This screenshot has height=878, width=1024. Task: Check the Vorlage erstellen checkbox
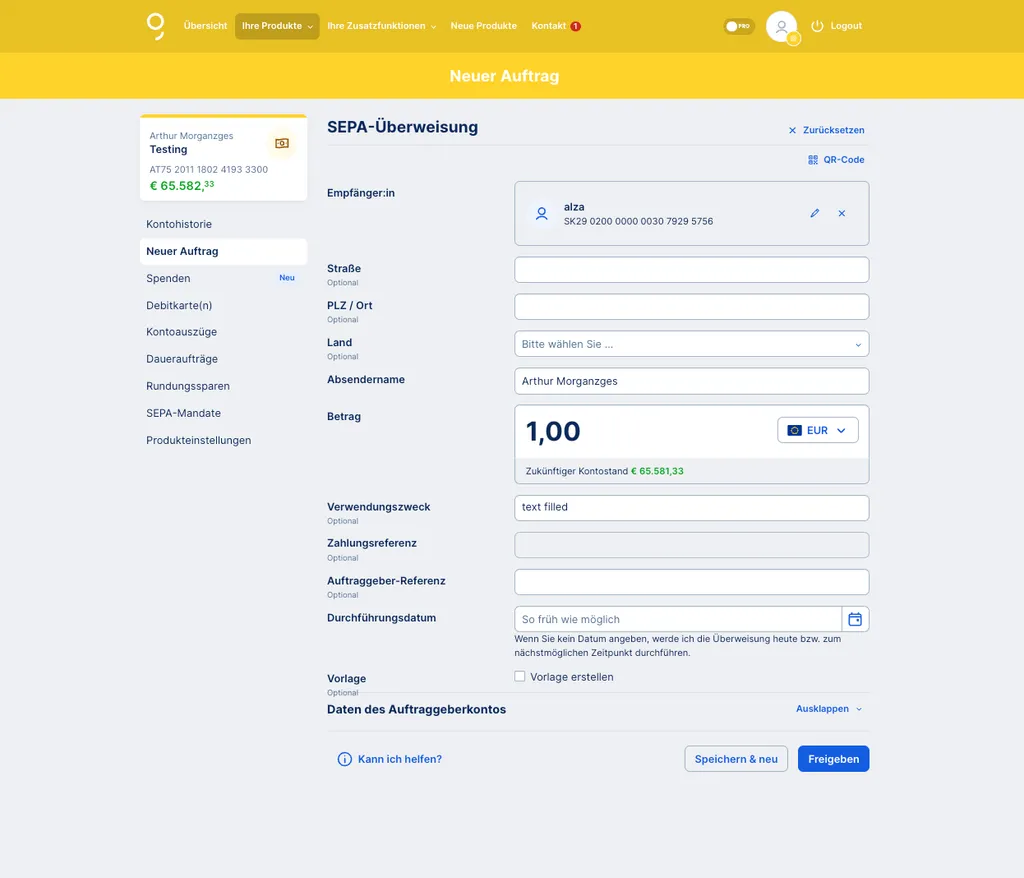tap(520, 676)
